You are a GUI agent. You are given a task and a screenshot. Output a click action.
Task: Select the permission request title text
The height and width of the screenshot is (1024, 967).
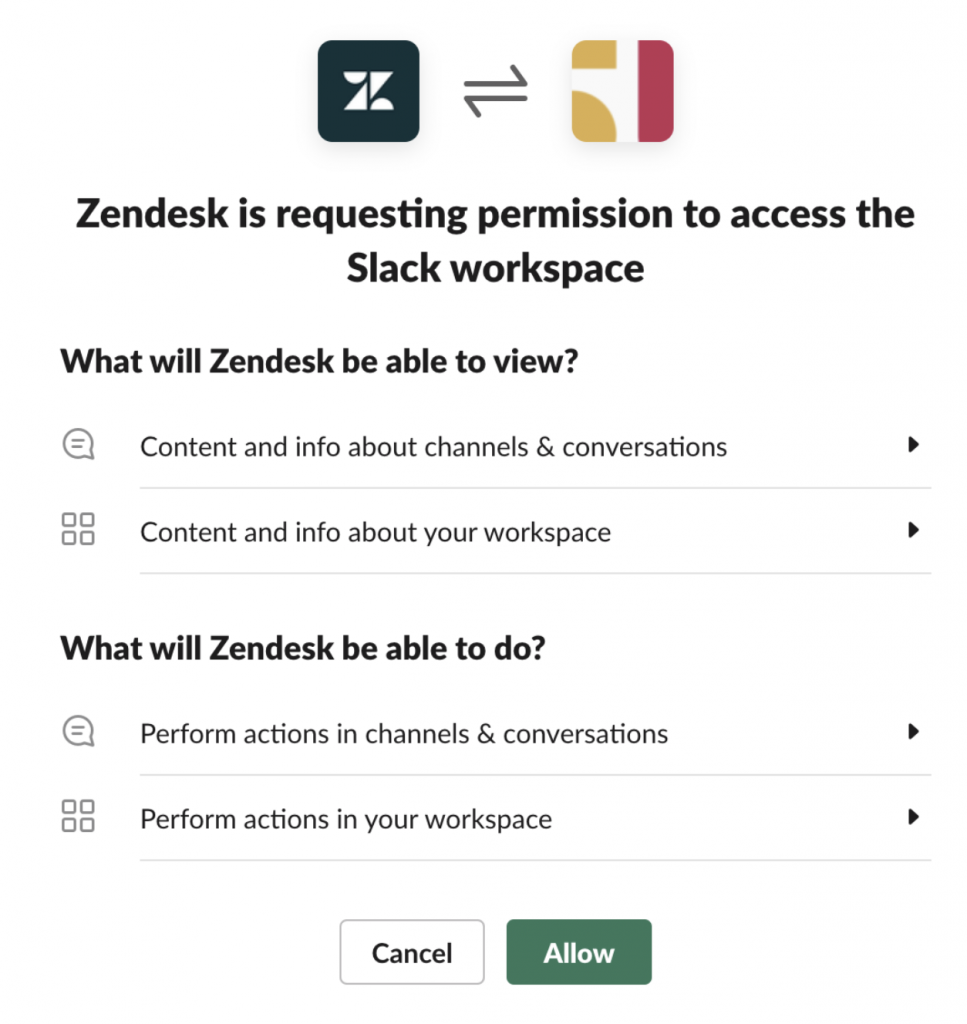tap(494, 240)
